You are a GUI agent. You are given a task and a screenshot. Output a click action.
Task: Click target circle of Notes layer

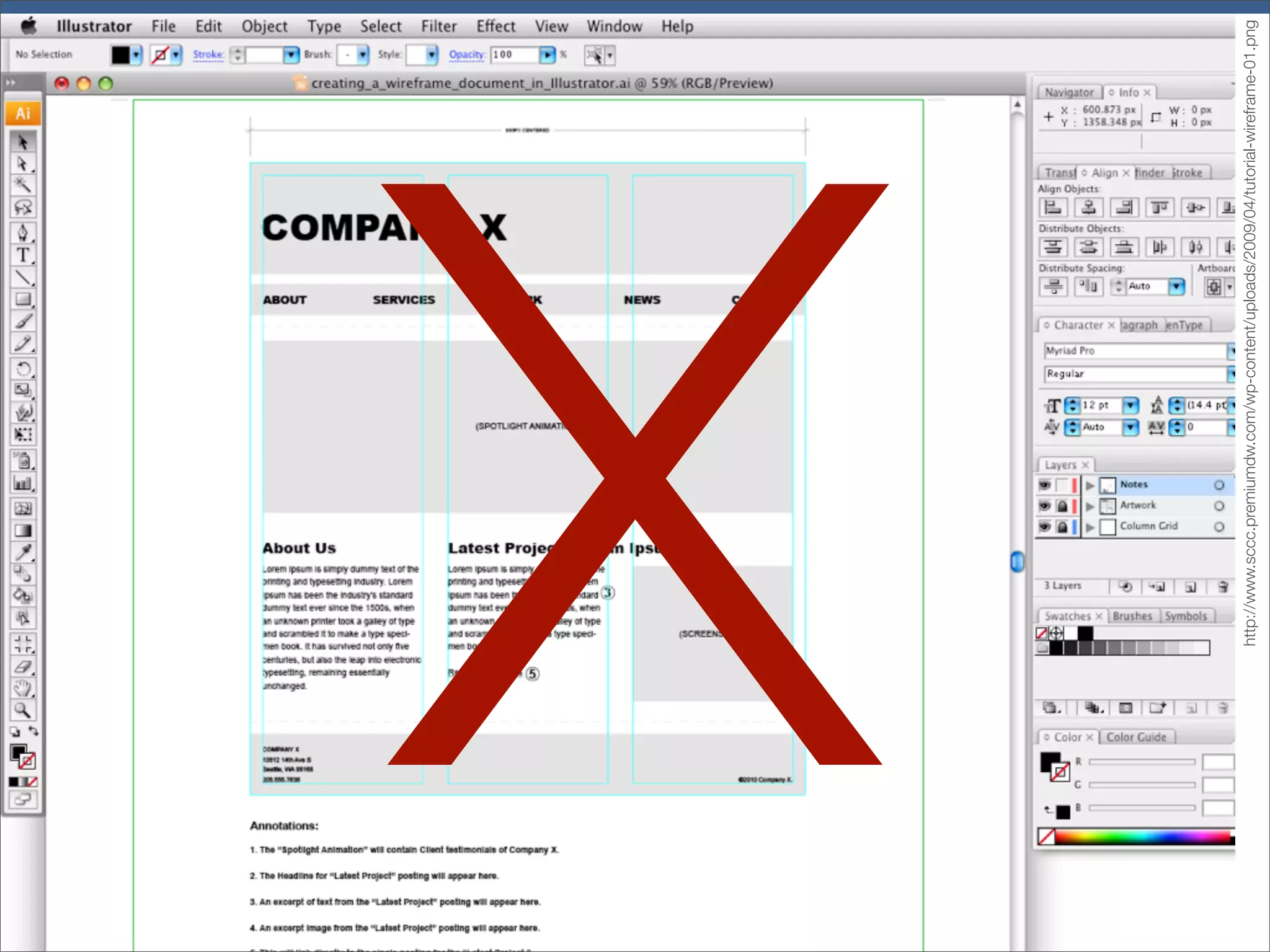tap(1219, 485)
